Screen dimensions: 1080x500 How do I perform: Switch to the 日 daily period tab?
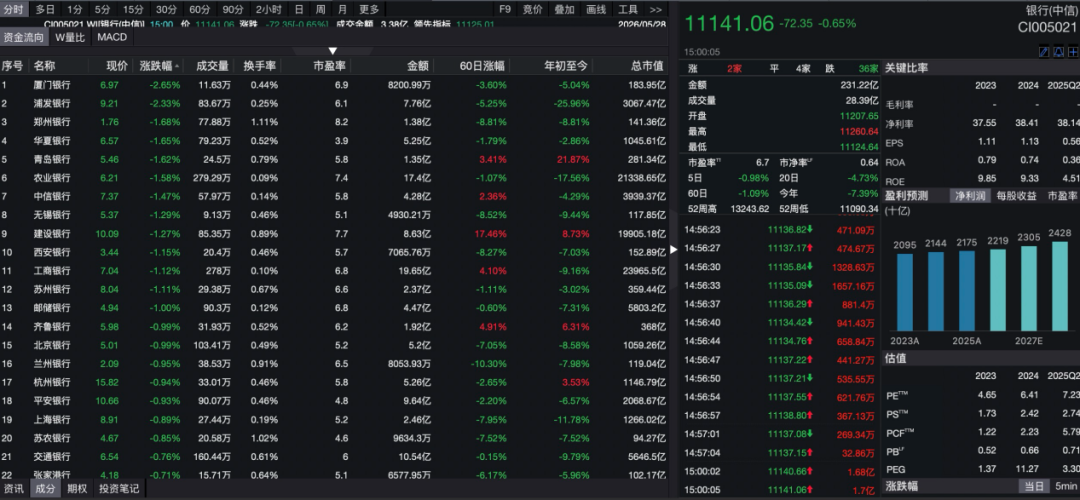click(298, 10)
